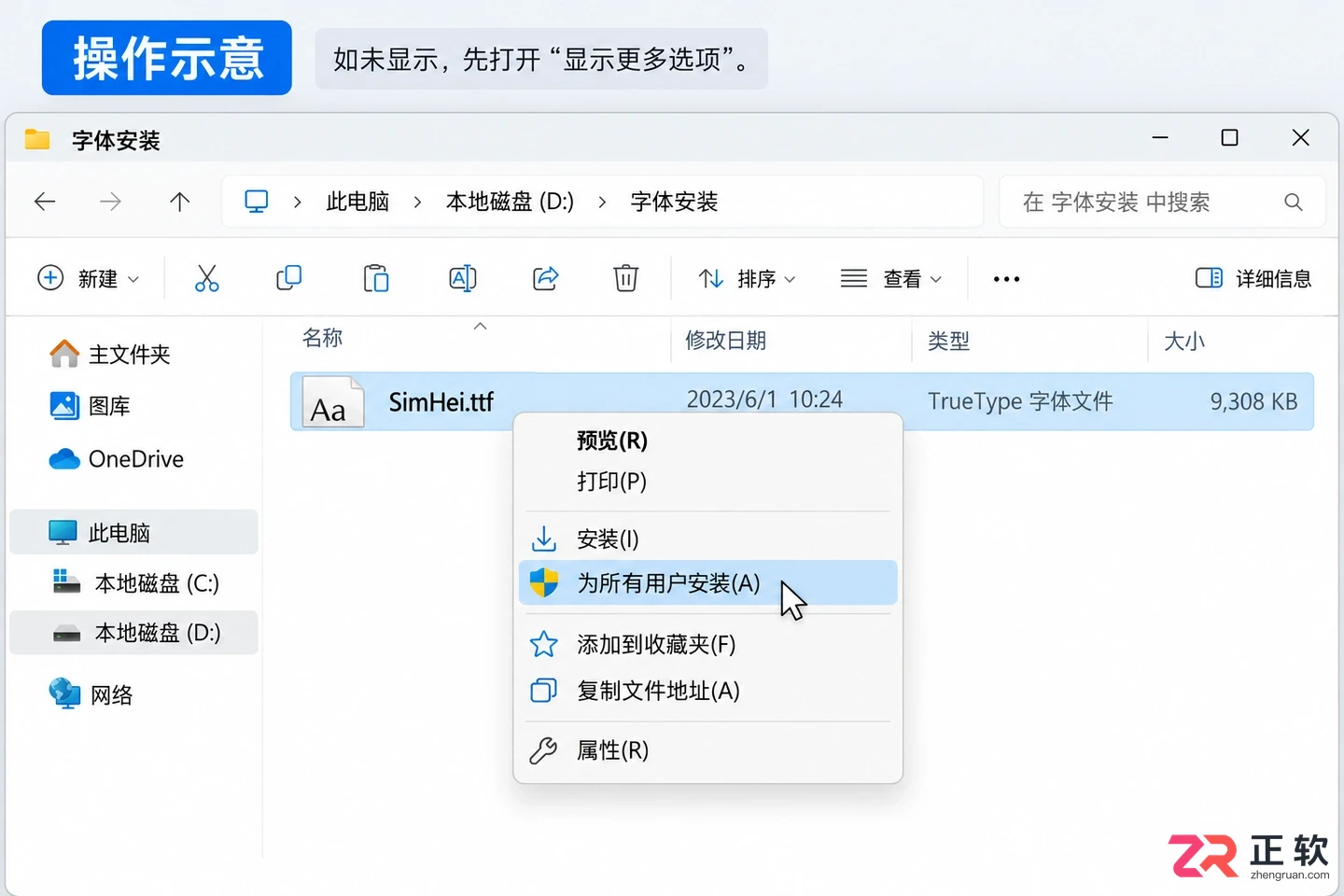Image resolution: width=1344 pixels, height=896 pixels.
Task: Click the Copy icon in toolbar
Action: (289, 278)
